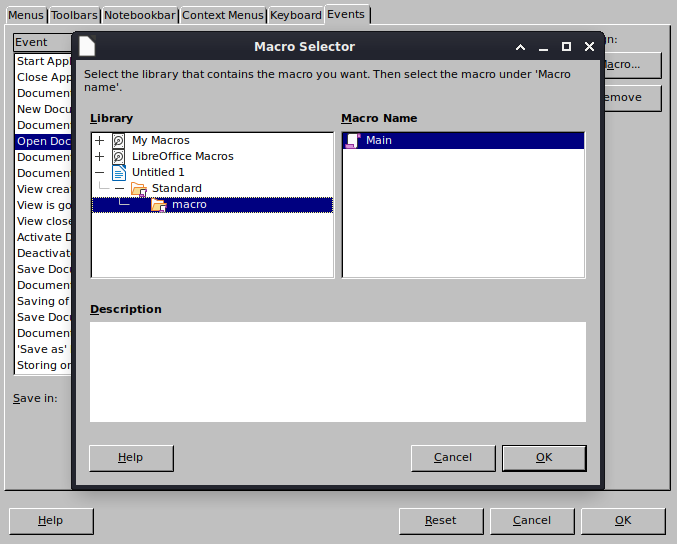Expand the LibreOffice Macros tree node
Screen dimensions: 677x544
[100, 157]
